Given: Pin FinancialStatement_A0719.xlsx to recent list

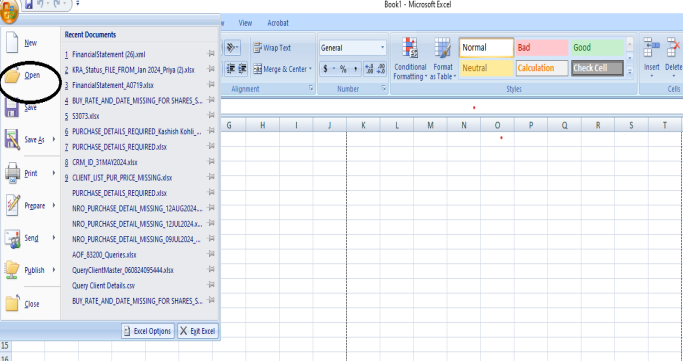Looking at the screenshot, I should pyautogui.click(x=211, y=84).
